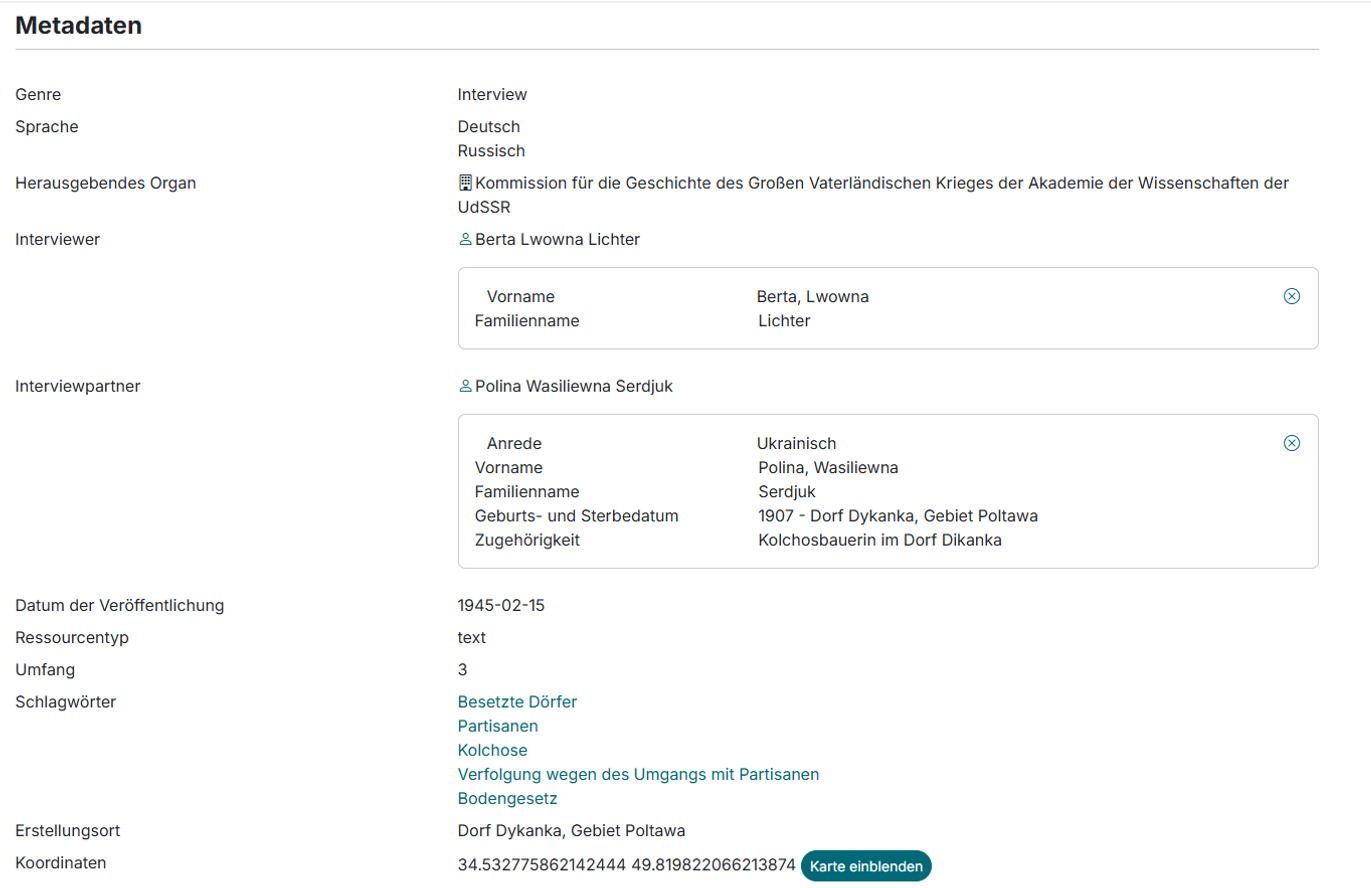Click the Interviewpartner label
The height and width of the screenshot is (888, 1371).
(x=78, y=386)
